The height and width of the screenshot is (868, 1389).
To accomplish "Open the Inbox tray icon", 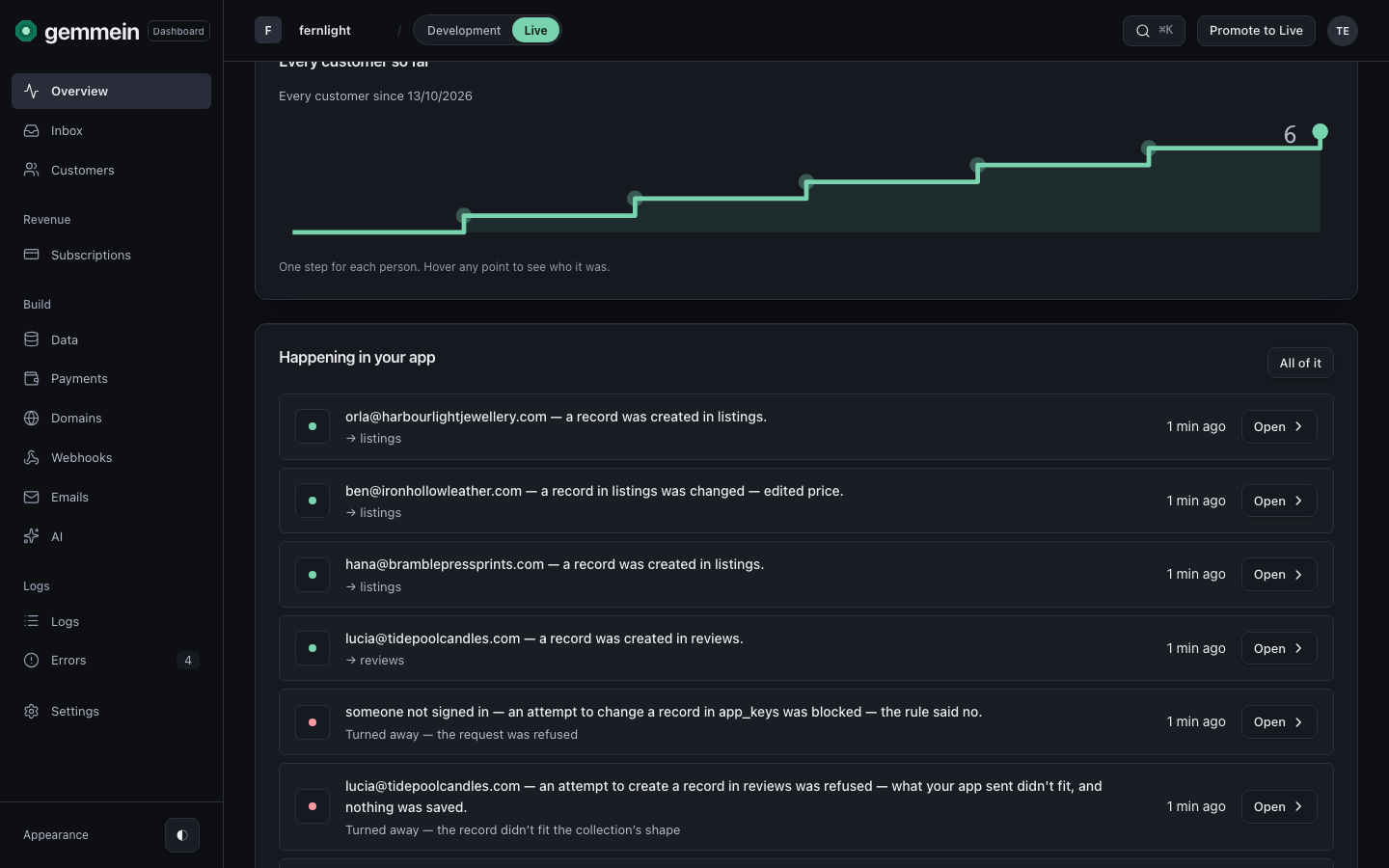I will [x=32, y=130].
